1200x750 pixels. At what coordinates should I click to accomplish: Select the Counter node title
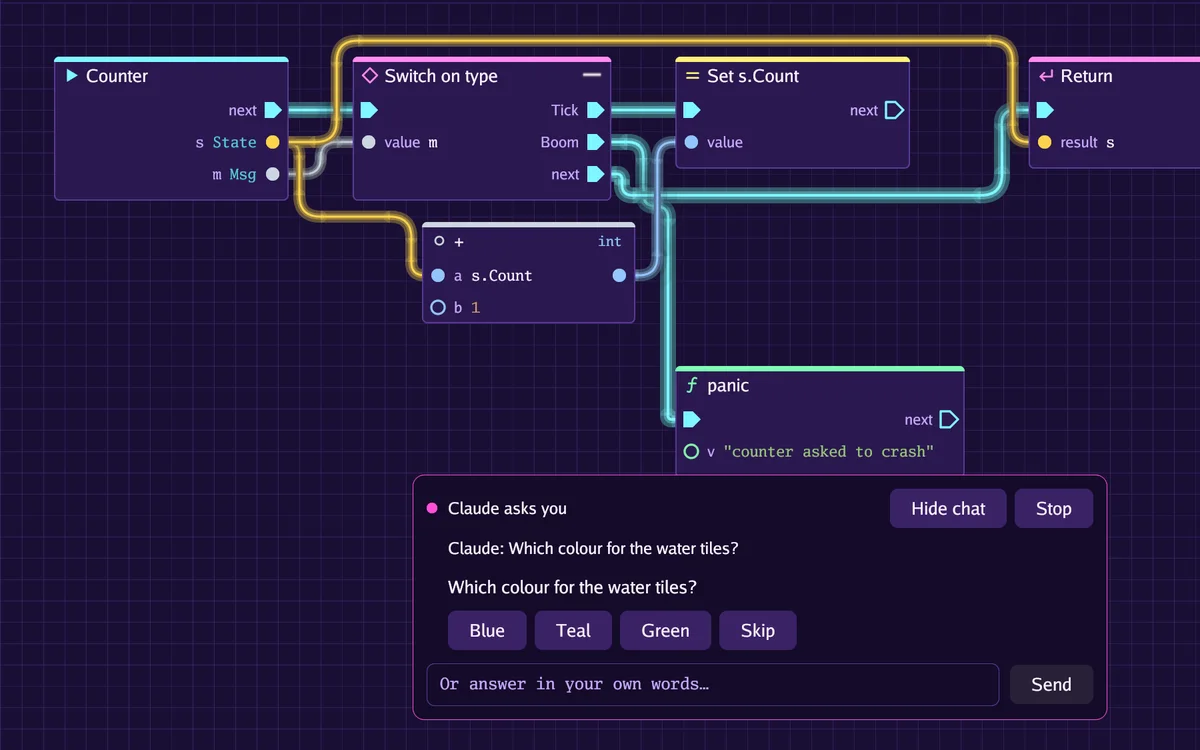pyautogui.click(x=117, y=76)
